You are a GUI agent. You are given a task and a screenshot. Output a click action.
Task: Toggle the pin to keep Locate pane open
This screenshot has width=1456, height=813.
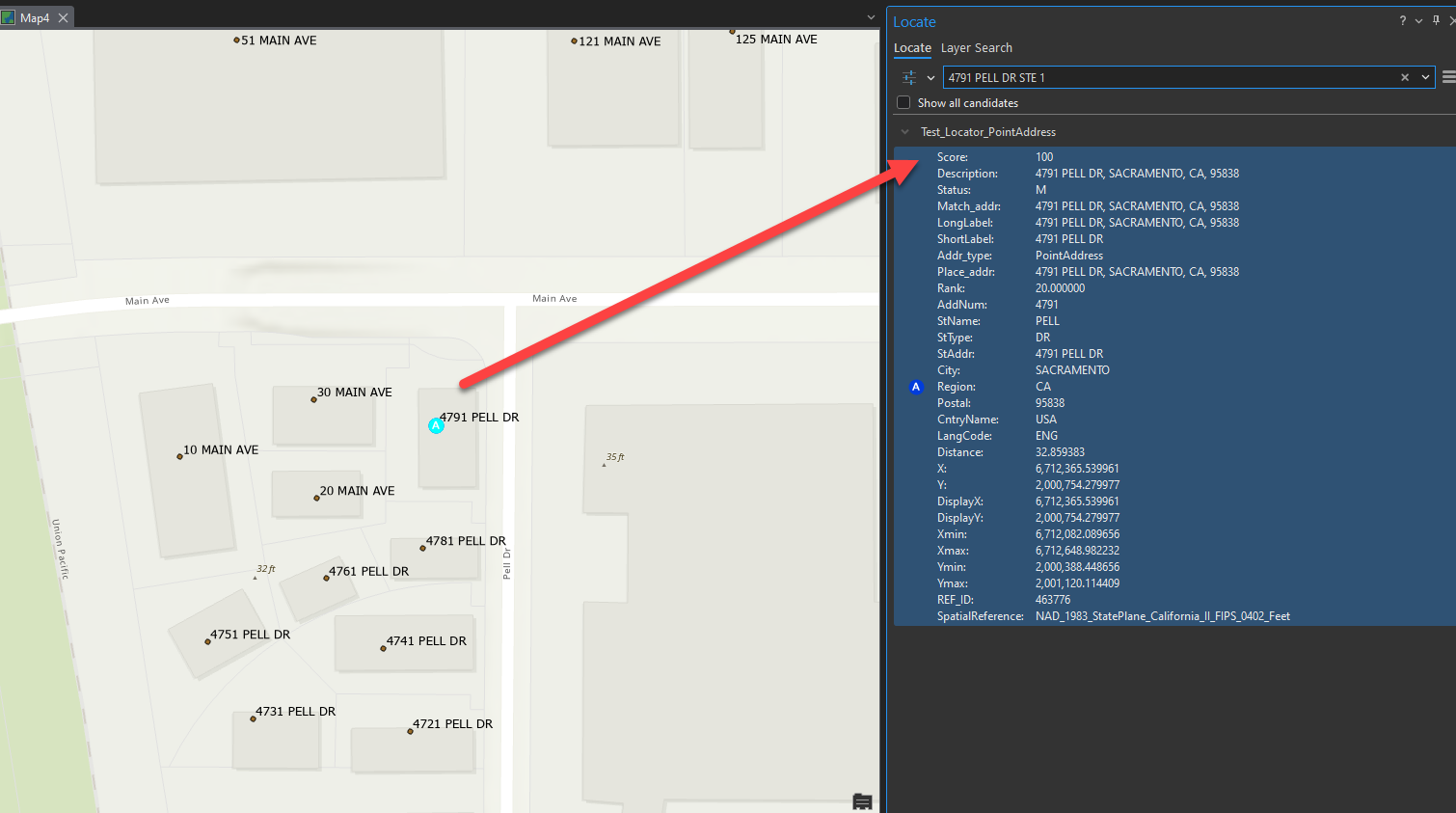pos(1435,20)
